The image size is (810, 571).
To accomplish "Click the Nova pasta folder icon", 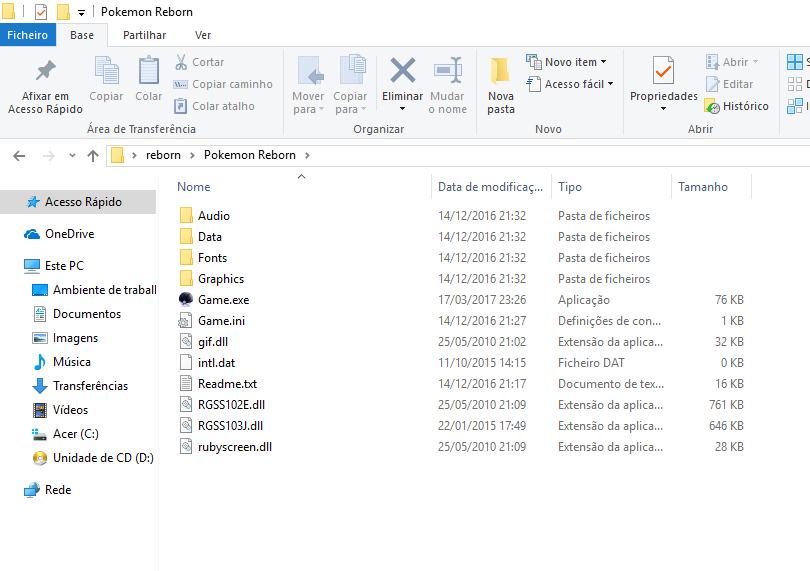I will point(501,72).
